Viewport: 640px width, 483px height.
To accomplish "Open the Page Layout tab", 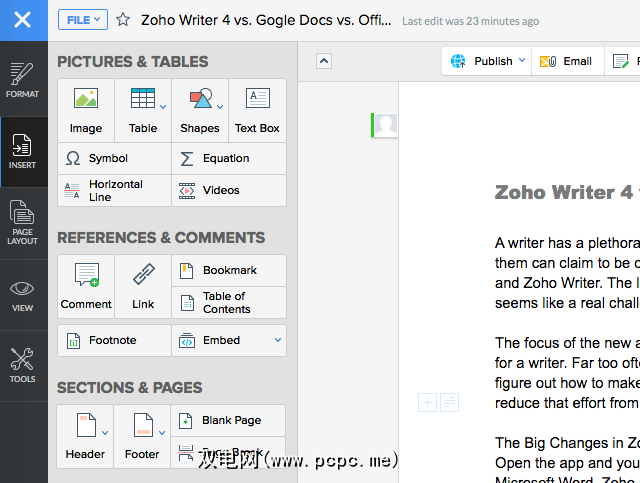I will (x=22, y=223).
